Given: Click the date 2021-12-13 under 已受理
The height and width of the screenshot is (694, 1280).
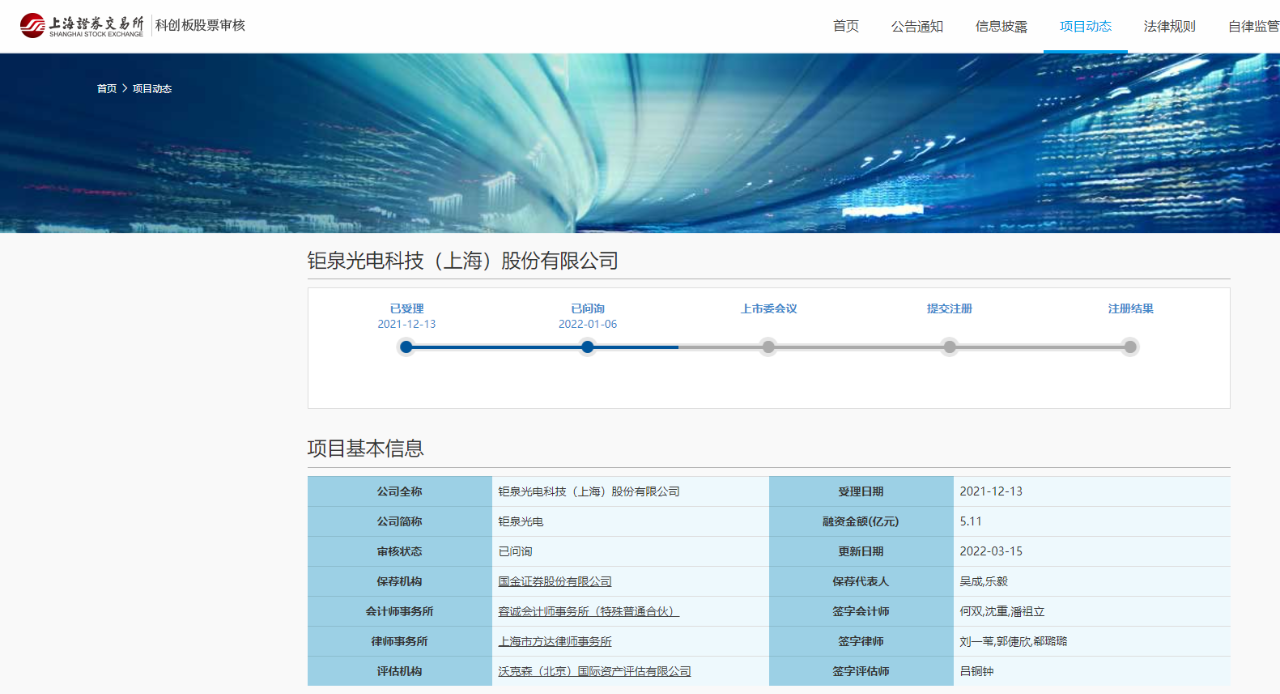Looking at the screenshot, I should click(x=407, y=324).
